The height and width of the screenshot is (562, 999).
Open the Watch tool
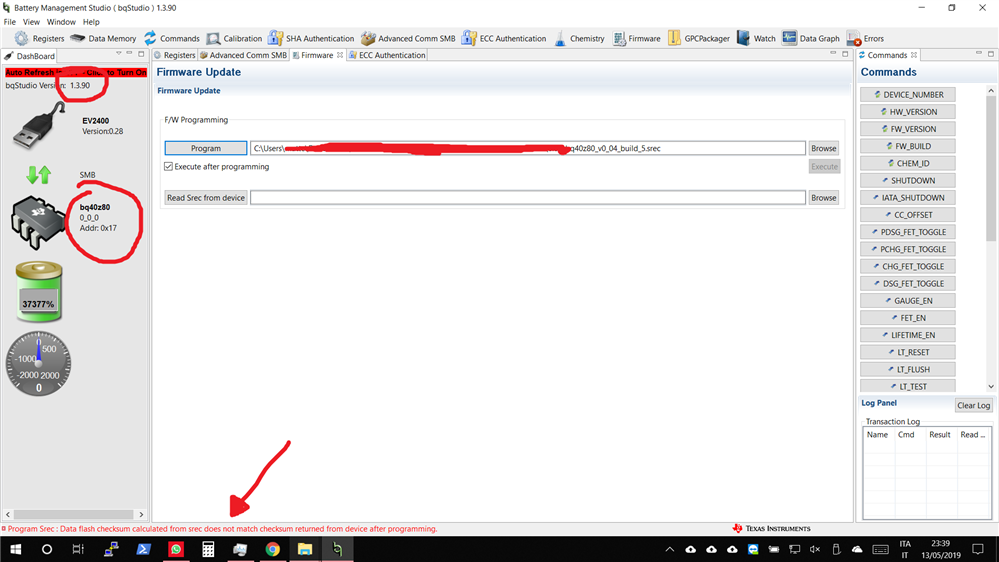pyautogui.click(x=756, y=38)
